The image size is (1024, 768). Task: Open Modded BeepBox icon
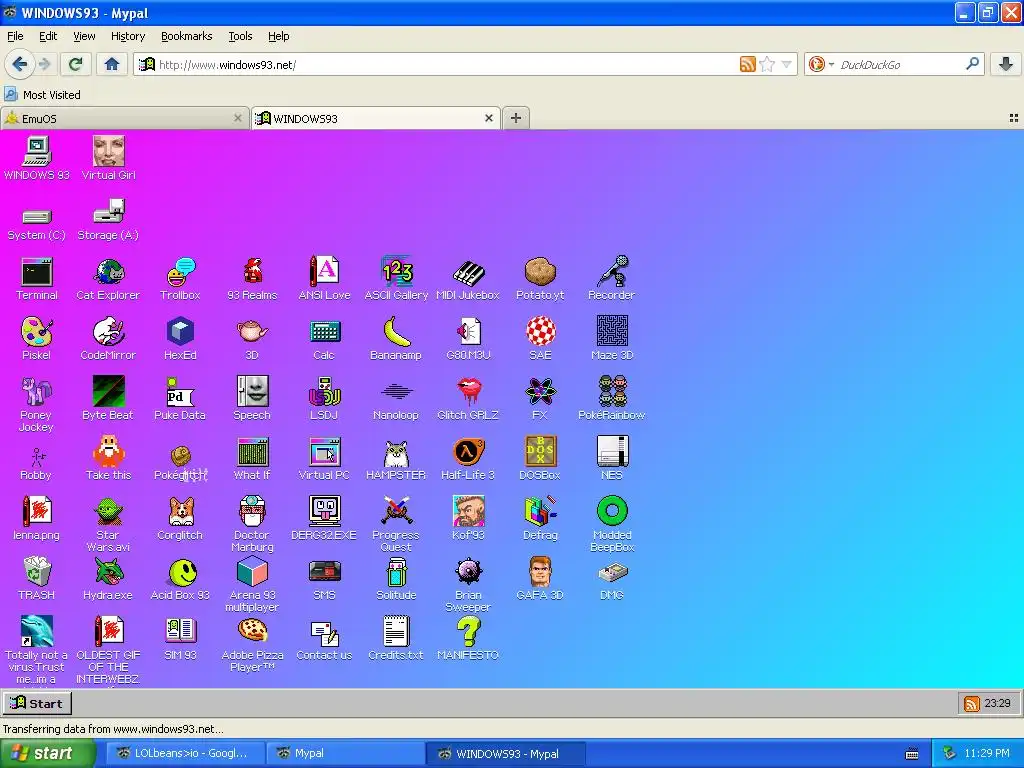(x=612, y=524)
